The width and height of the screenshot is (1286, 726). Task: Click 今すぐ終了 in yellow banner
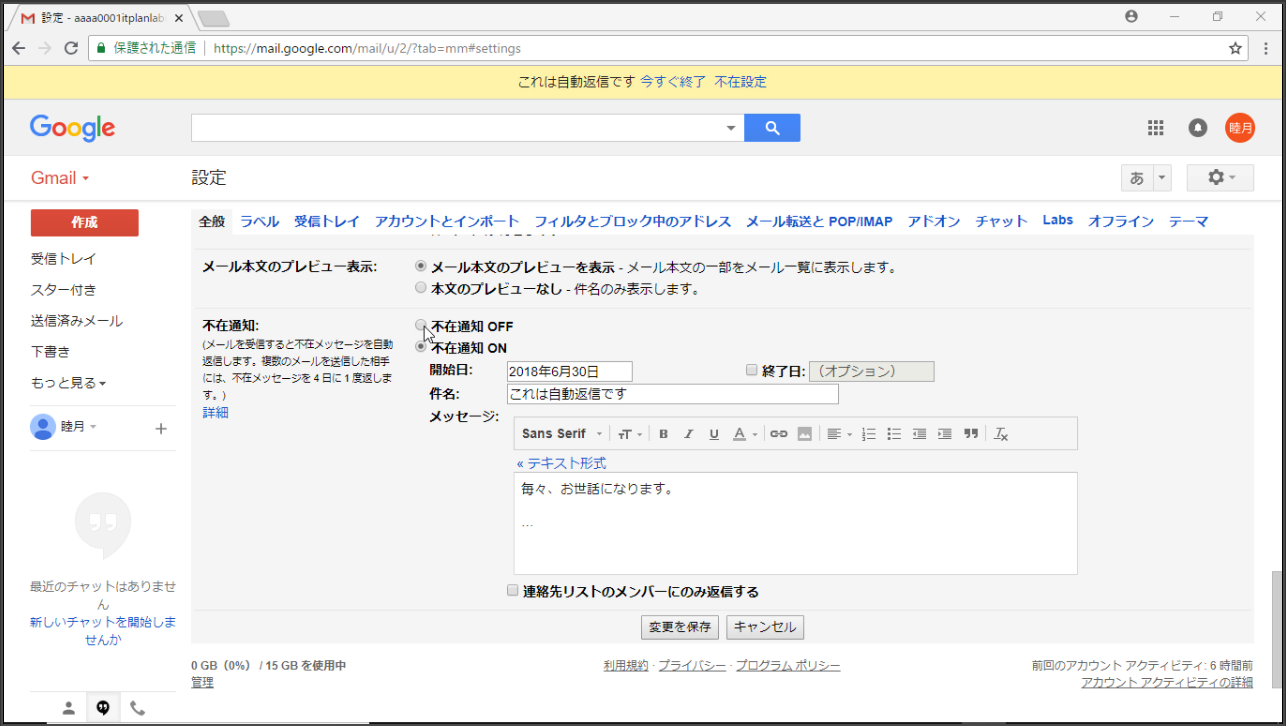(x=673, y=82)
